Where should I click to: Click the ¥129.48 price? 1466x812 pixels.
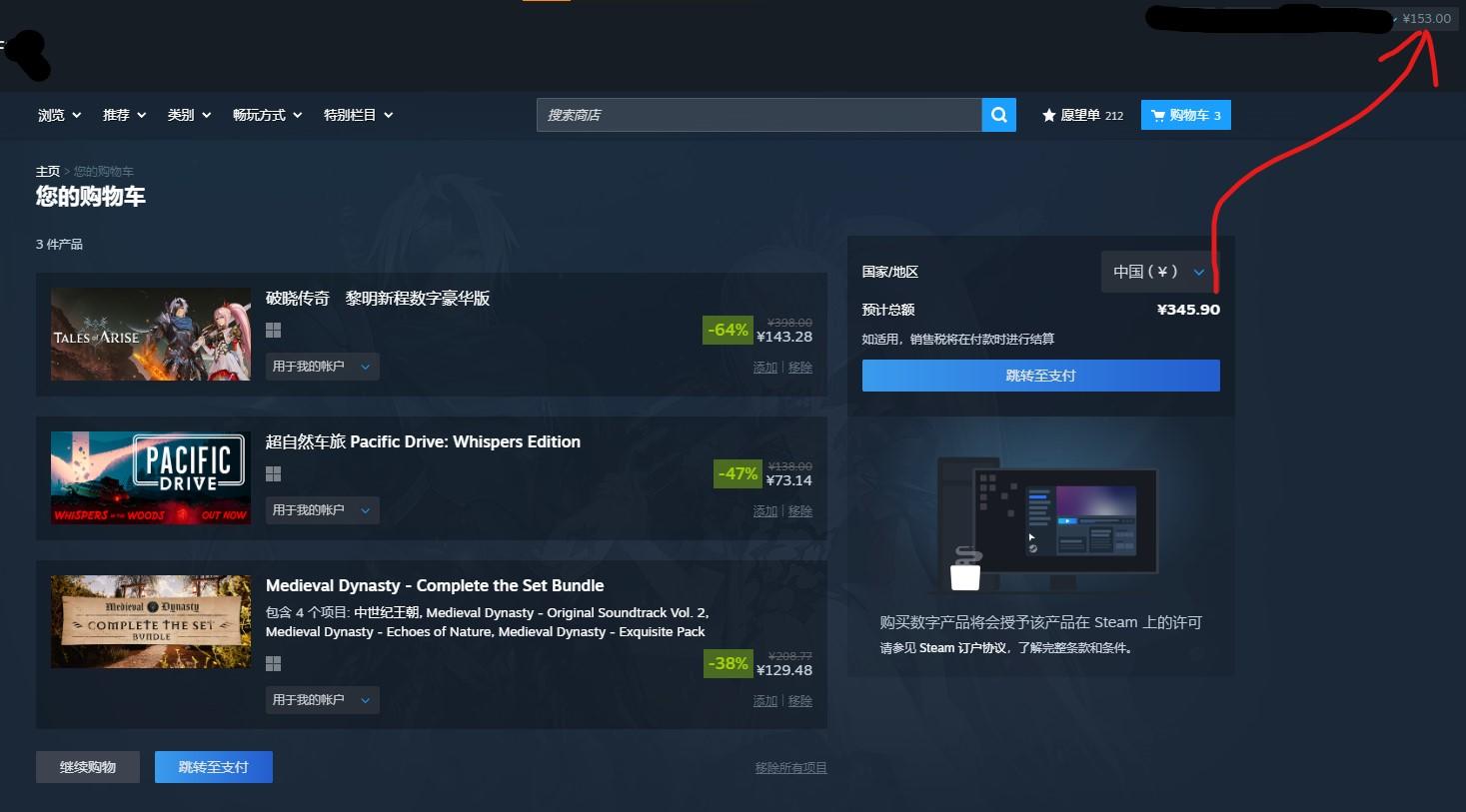click(x=784, y=671)
